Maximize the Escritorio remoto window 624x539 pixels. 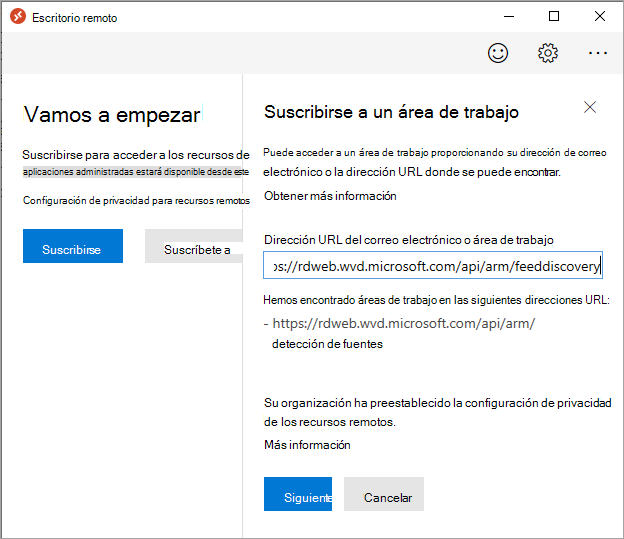[554, 16]
